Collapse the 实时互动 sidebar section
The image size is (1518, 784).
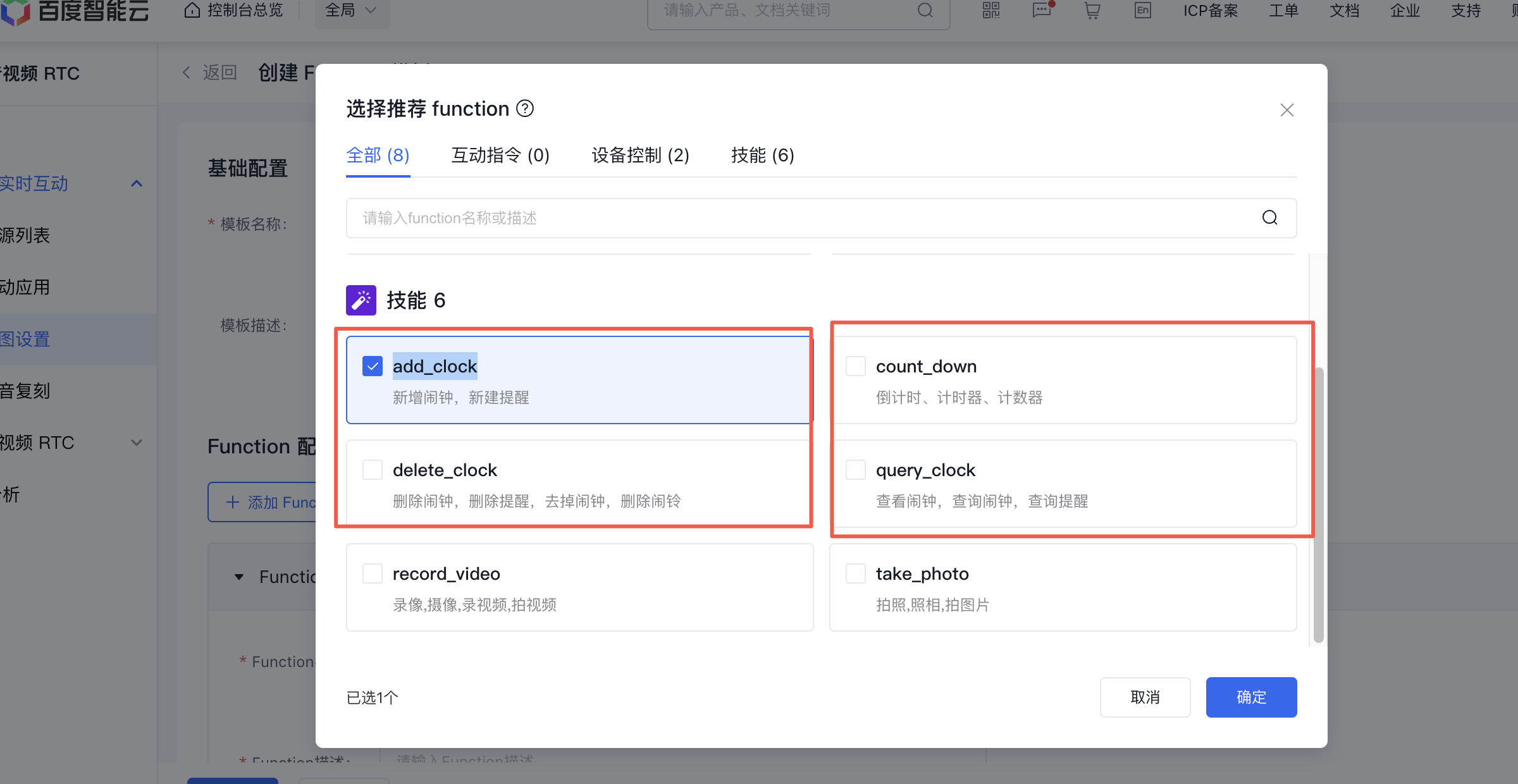(x=136, y=184)
